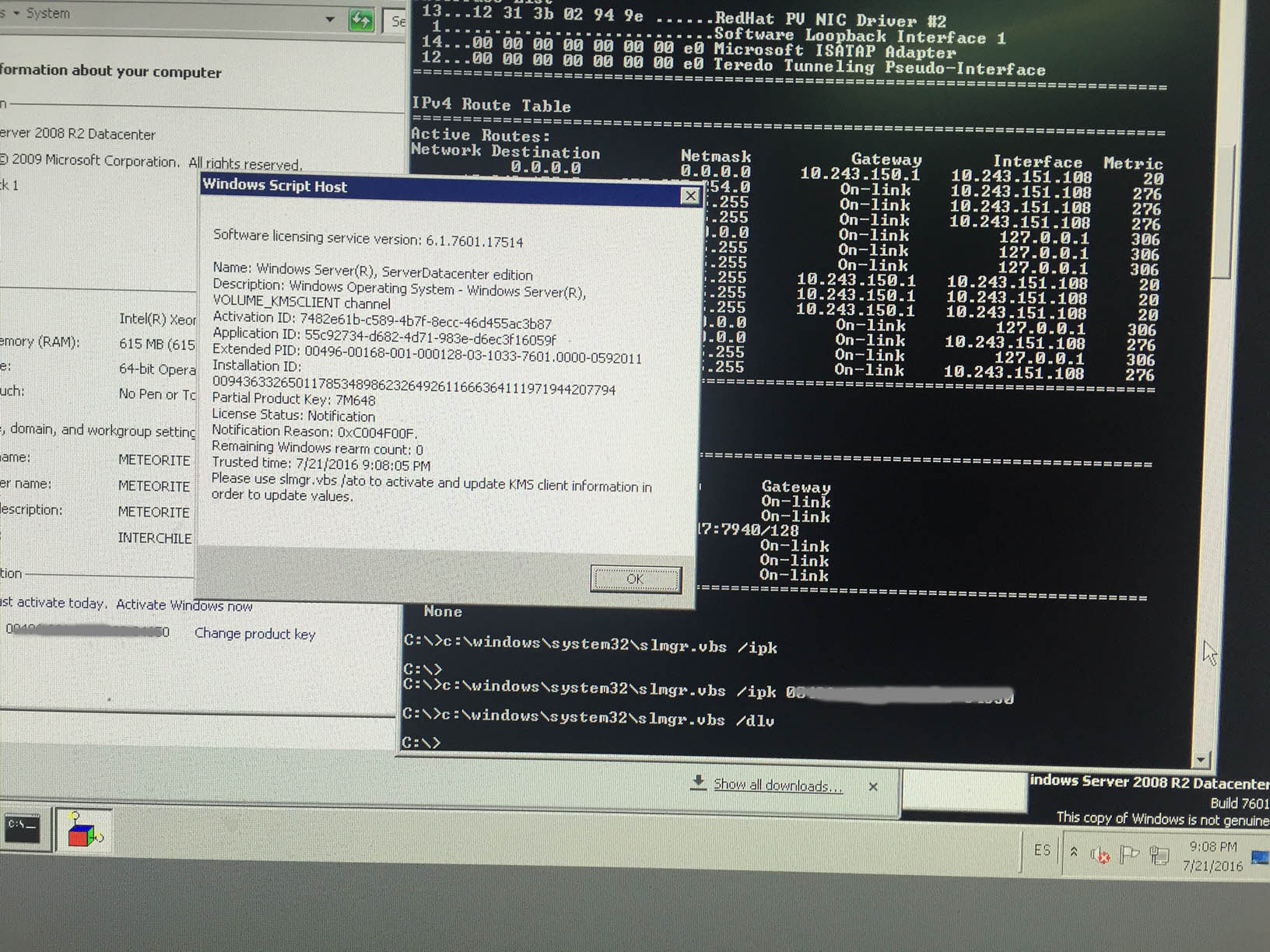
Task: Click Server 2008 R2 Datacenter text in System window
Action: (78, 133)
